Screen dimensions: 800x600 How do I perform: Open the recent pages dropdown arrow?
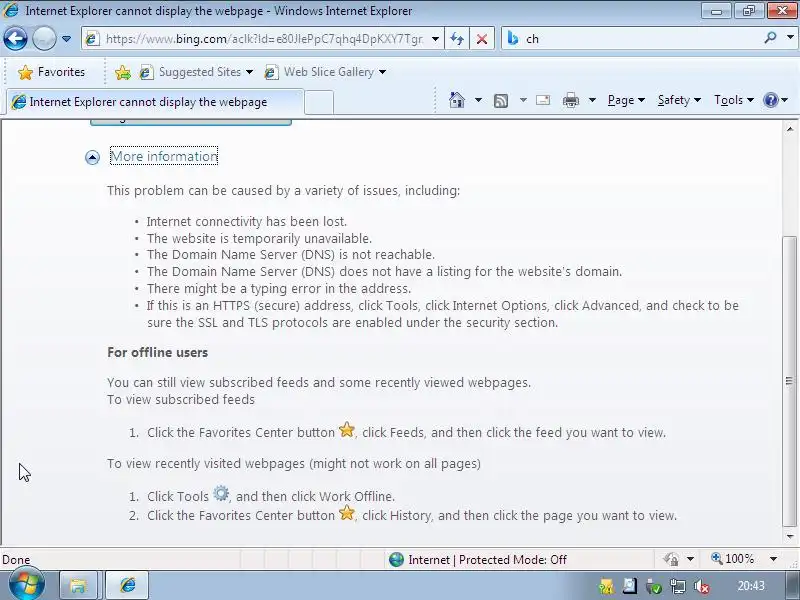66,39
